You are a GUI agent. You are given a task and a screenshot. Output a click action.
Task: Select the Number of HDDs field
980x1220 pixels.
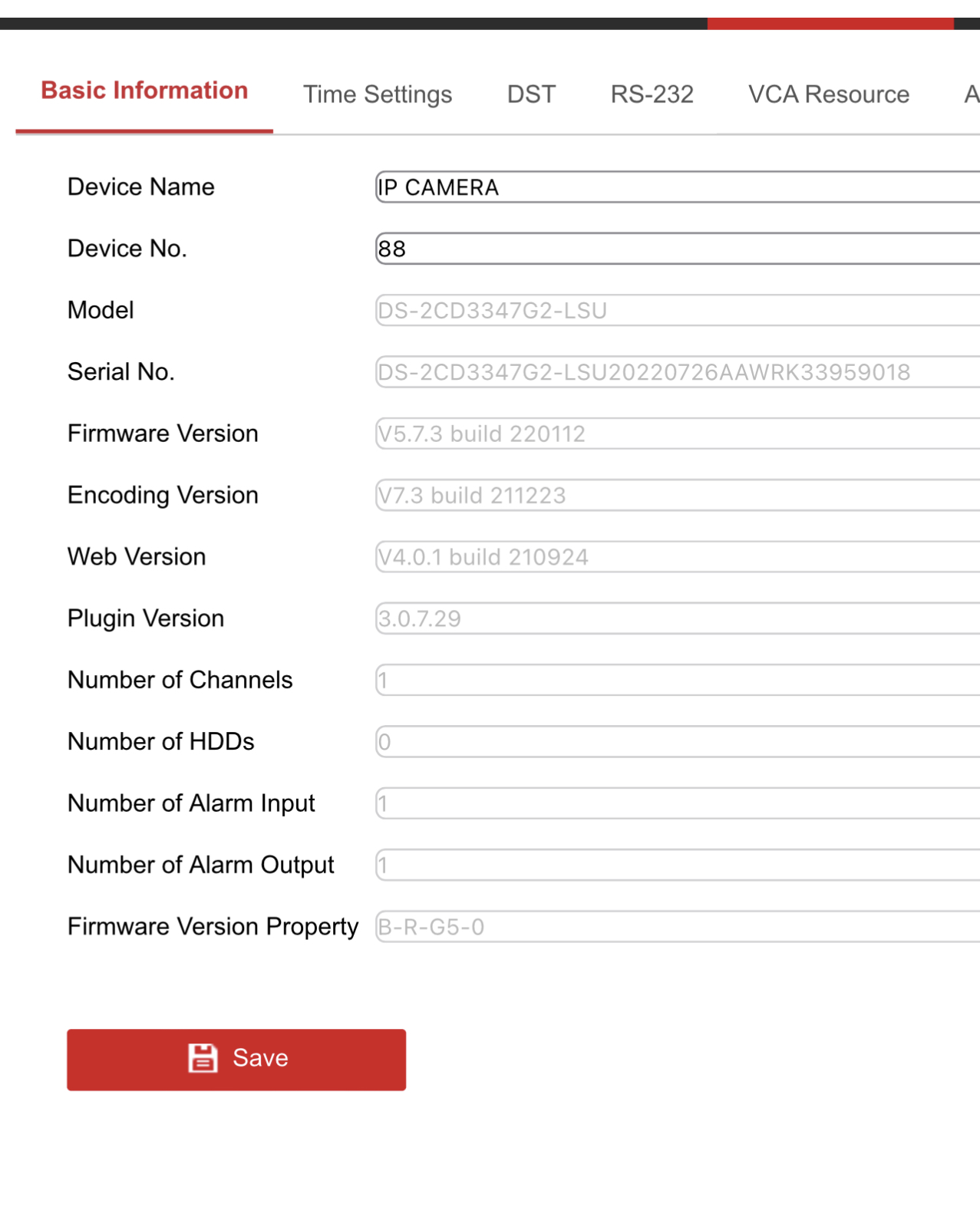click(x=675, y=742)
